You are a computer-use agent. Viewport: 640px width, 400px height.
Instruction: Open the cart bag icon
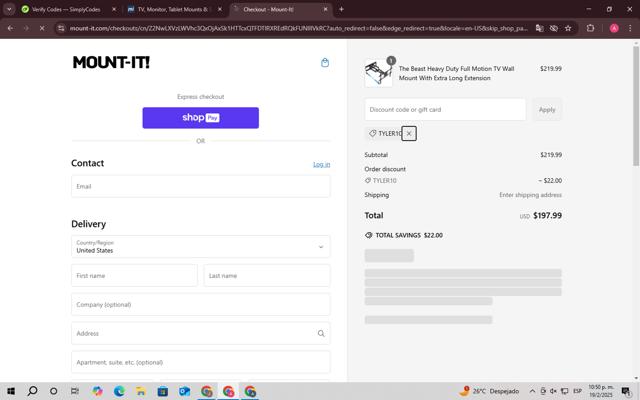(x=325, y=62)
